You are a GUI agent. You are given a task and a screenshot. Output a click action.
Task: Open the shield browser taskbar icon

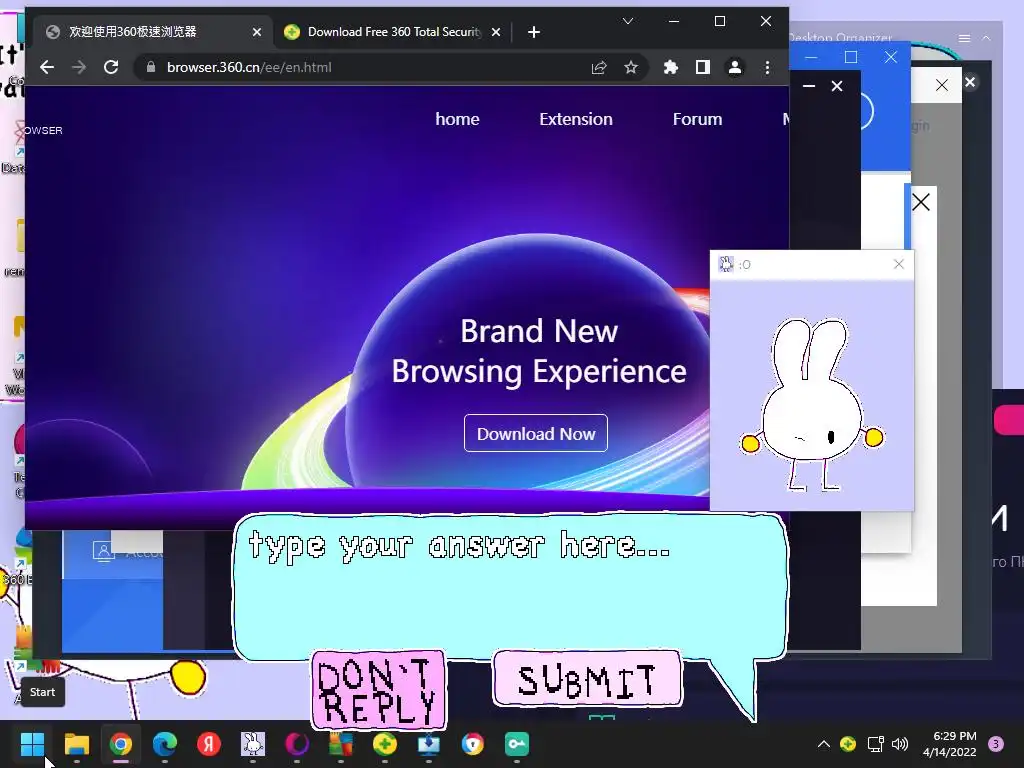(473, 744)
